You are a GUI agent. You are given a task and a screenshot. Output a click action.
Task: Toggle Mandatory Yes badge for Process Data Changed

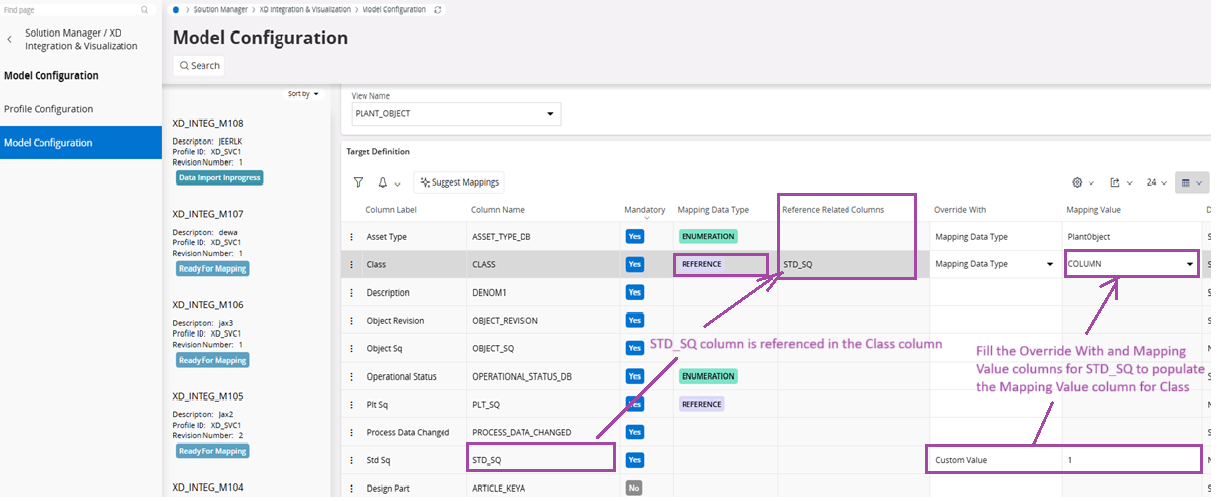pyautogui.click(x=634, y=432)
